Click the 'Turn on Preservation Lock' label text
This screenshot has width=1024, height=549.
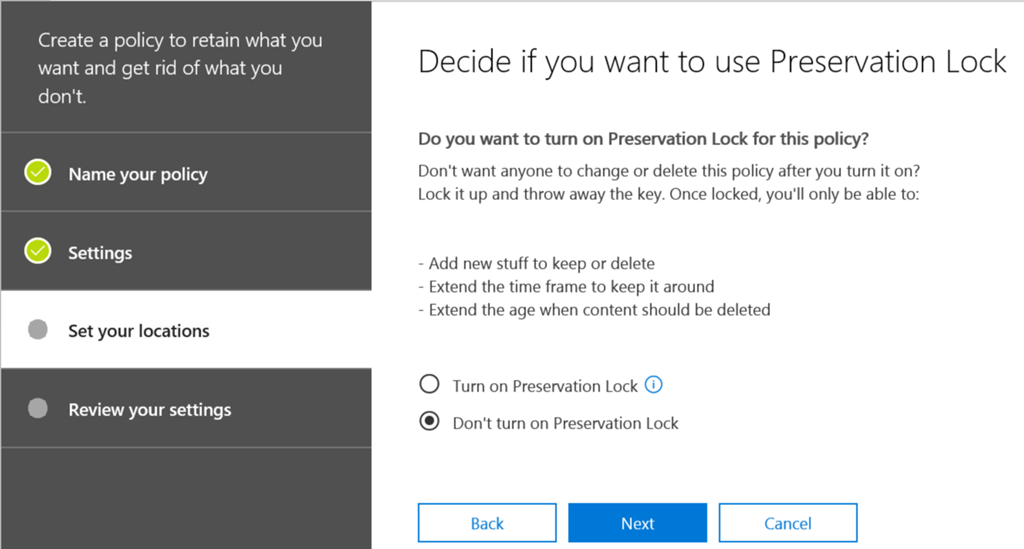(x=545, y=386)
